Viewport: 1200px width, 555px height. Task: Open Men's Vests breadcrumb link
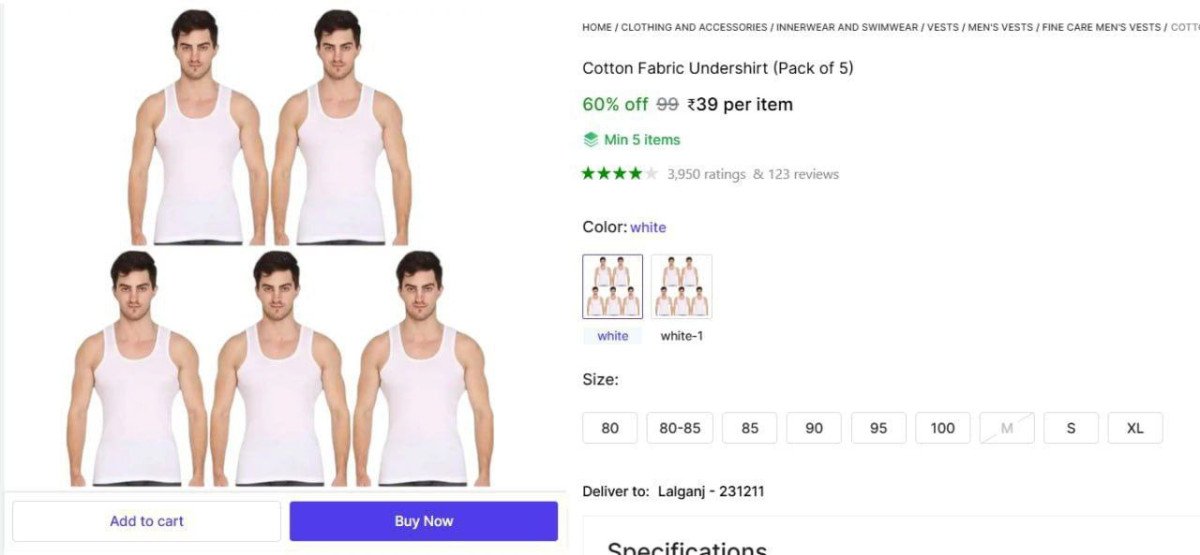pos(1000,28)
